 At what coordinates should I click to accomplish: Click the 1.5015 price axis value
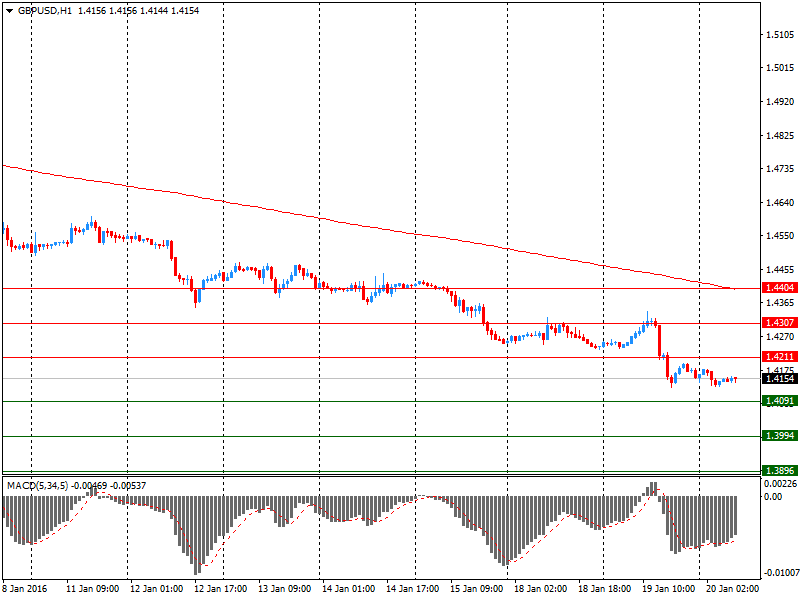[x=781, y=68]
